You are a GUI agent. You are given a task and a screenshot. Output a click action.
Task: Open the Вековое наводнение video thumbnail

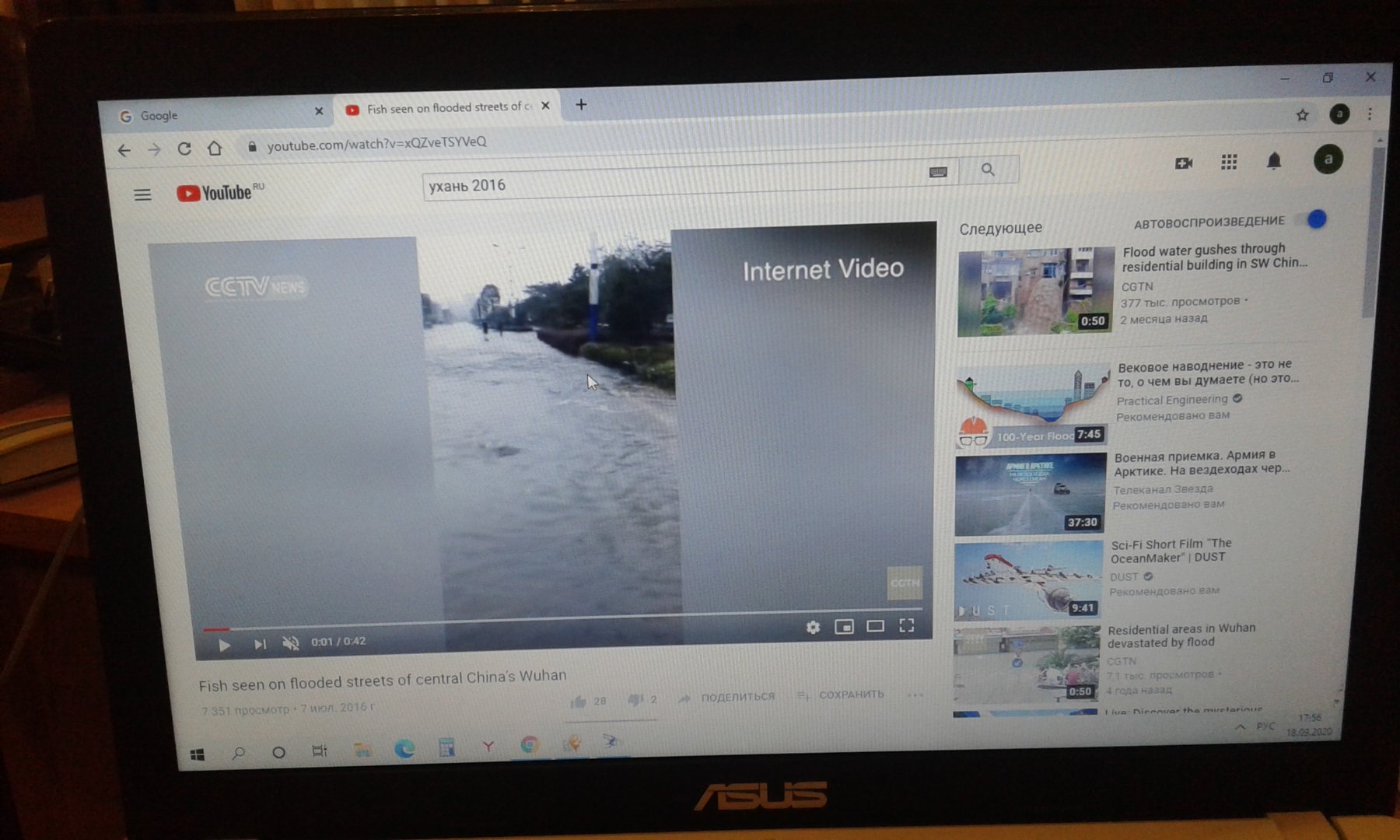click(1032, 406)
